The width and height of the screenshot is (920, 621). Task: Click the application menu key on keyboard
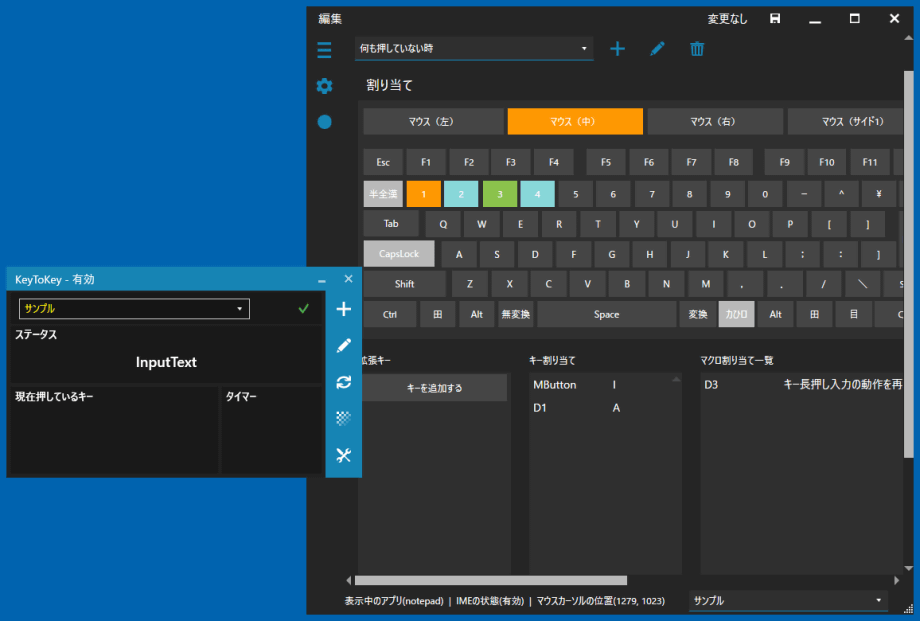(854, 315)
